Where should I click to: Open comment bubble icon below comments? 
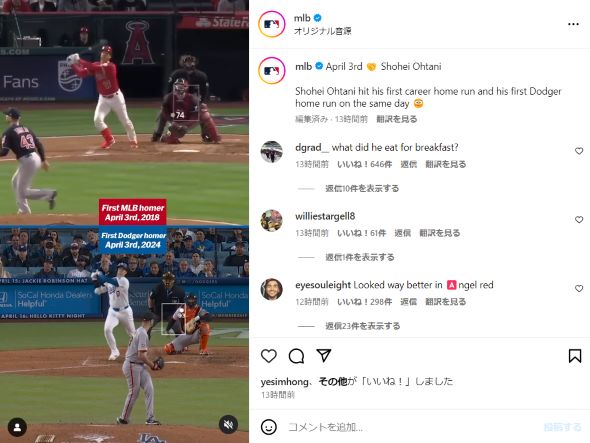coord(297,356)
